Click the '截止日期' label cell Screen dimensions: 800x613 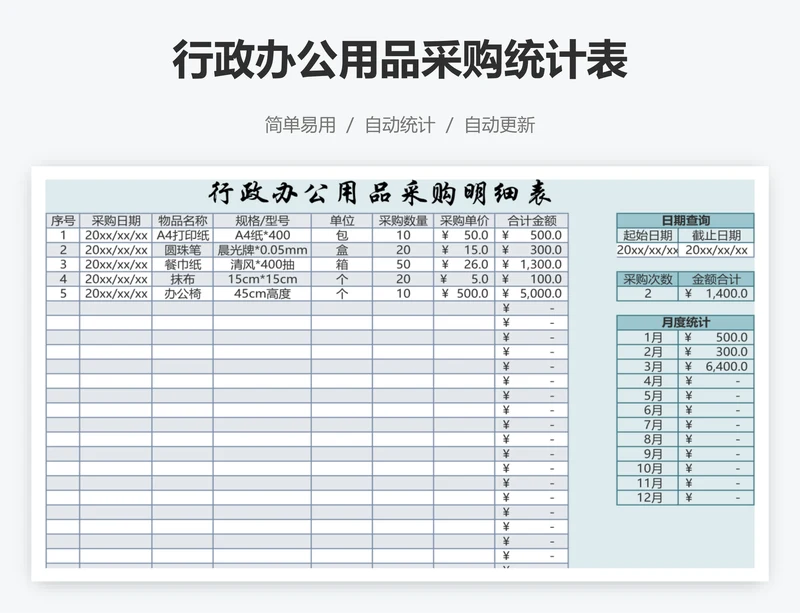[716, 235]
